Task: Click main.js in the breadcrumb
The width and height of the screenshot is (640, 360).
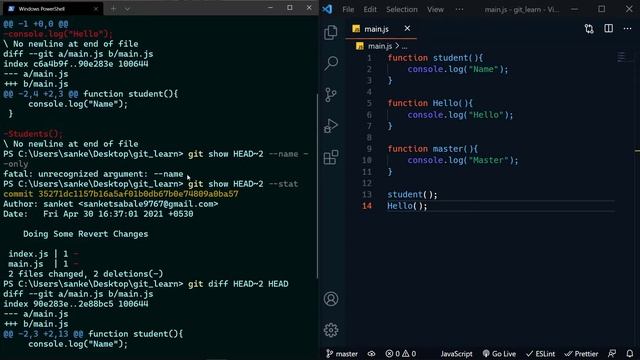Action: 380,46
